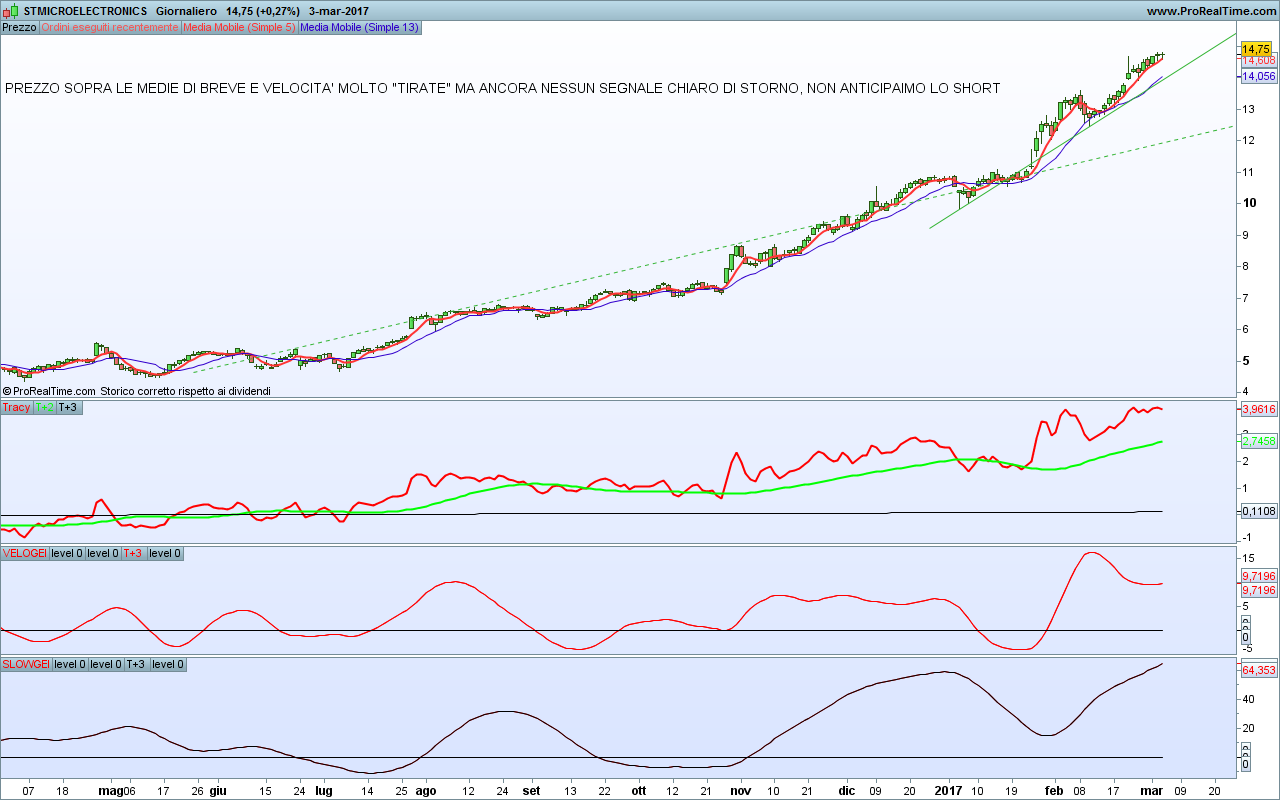This screenshot has width=1280, height=800.
Task: Select the VELOGEI indicator label
Action: pyautogui.click(x=24, y=553)
